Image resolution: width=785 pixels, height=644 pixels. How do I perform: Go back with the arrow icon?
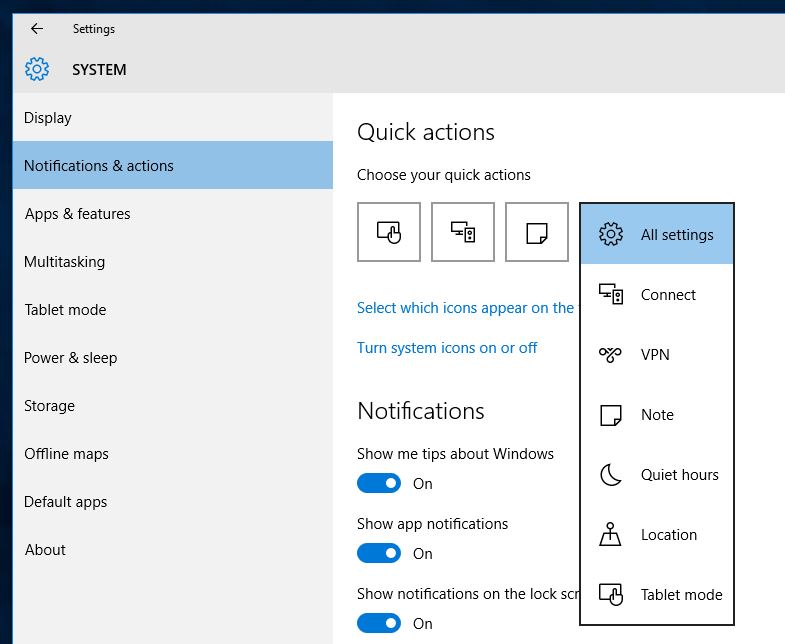37,29
